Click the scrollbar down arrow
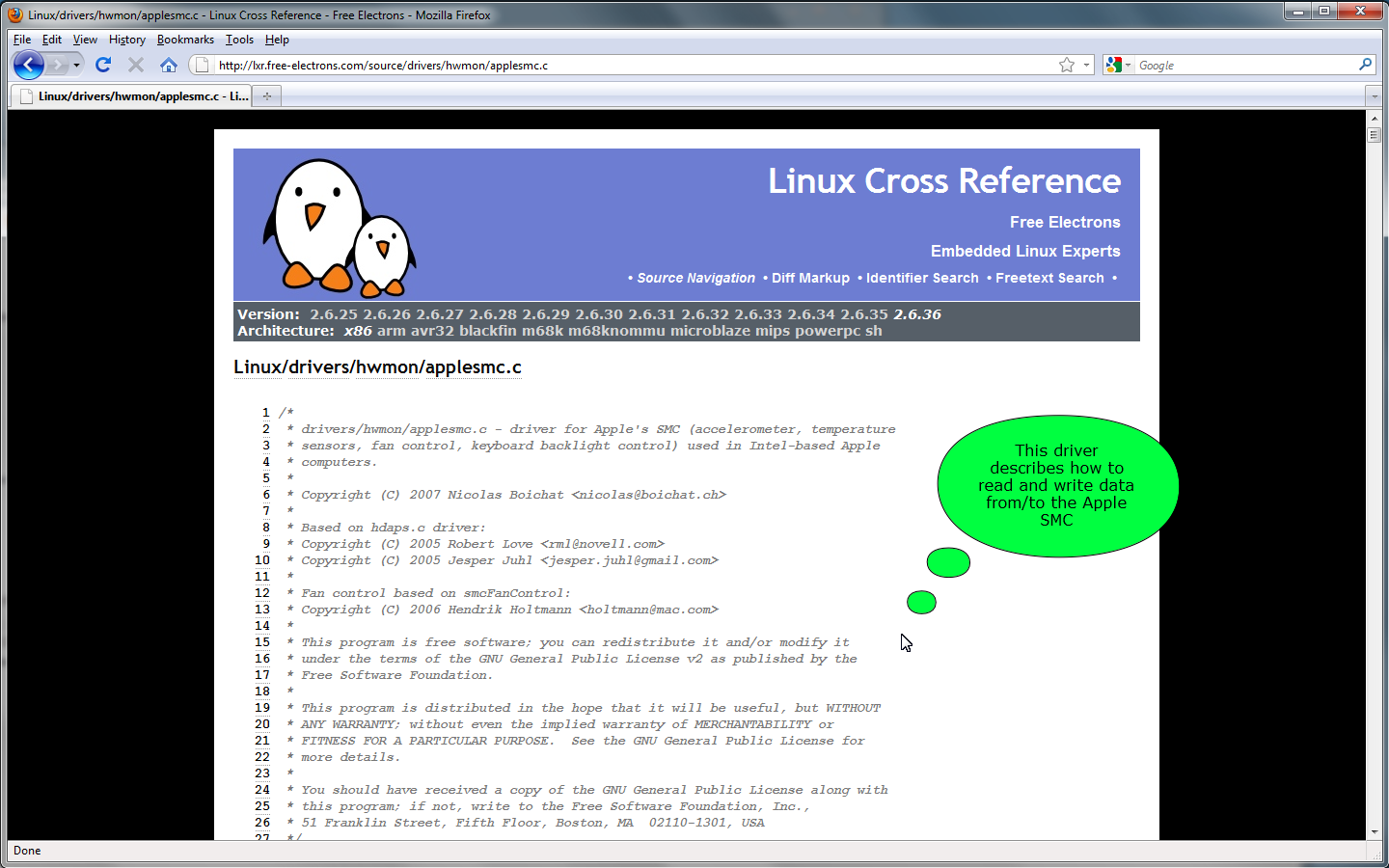 click(x=1375, y=831)
